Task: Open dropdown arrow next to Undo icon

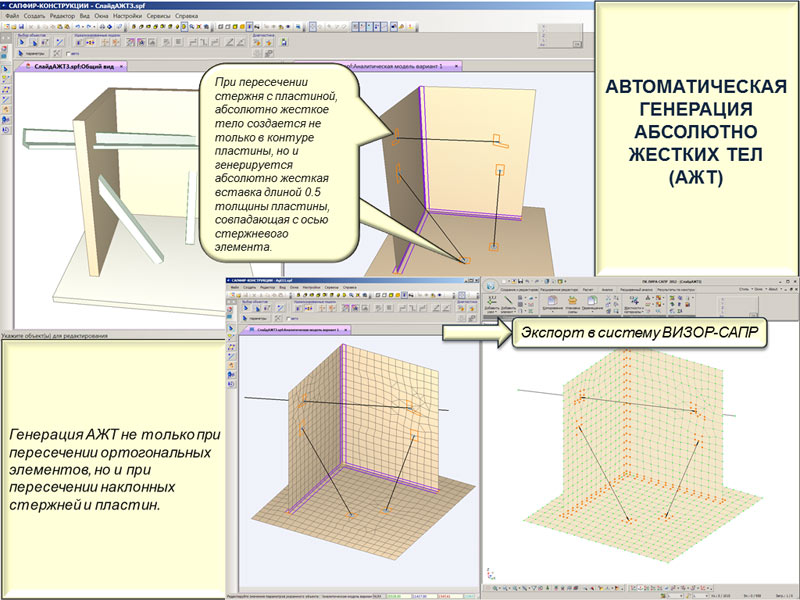Action: tap(84, 27)
